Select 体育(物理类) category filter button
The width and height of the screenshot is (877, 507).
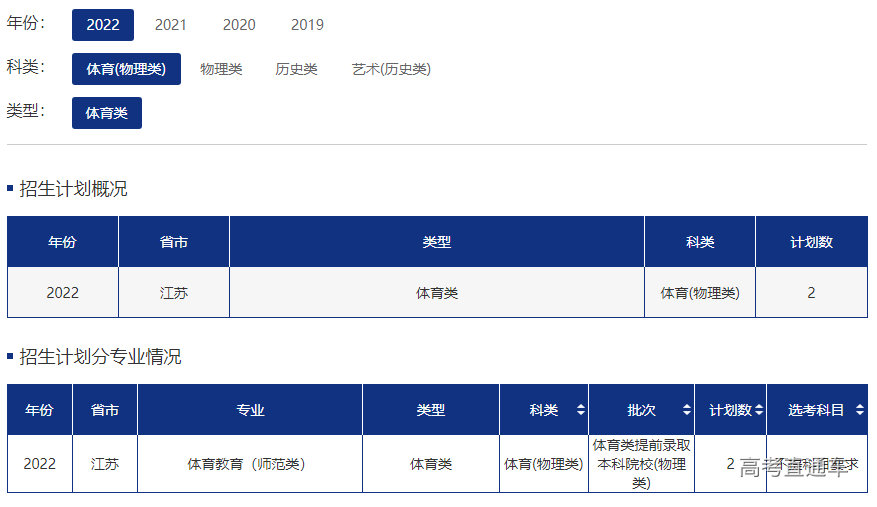coord(126,69)
